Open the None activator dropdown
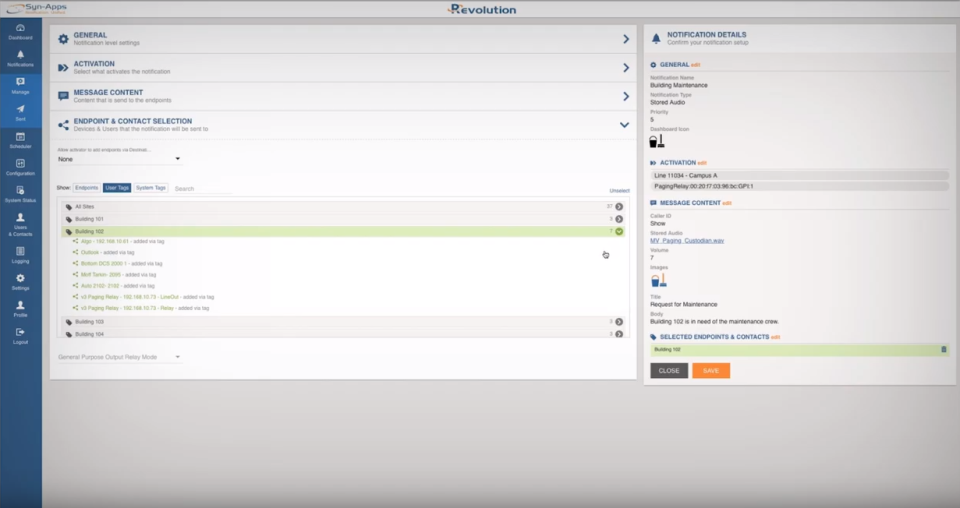This screenshot has height=508, width=960. coord(119,159)
